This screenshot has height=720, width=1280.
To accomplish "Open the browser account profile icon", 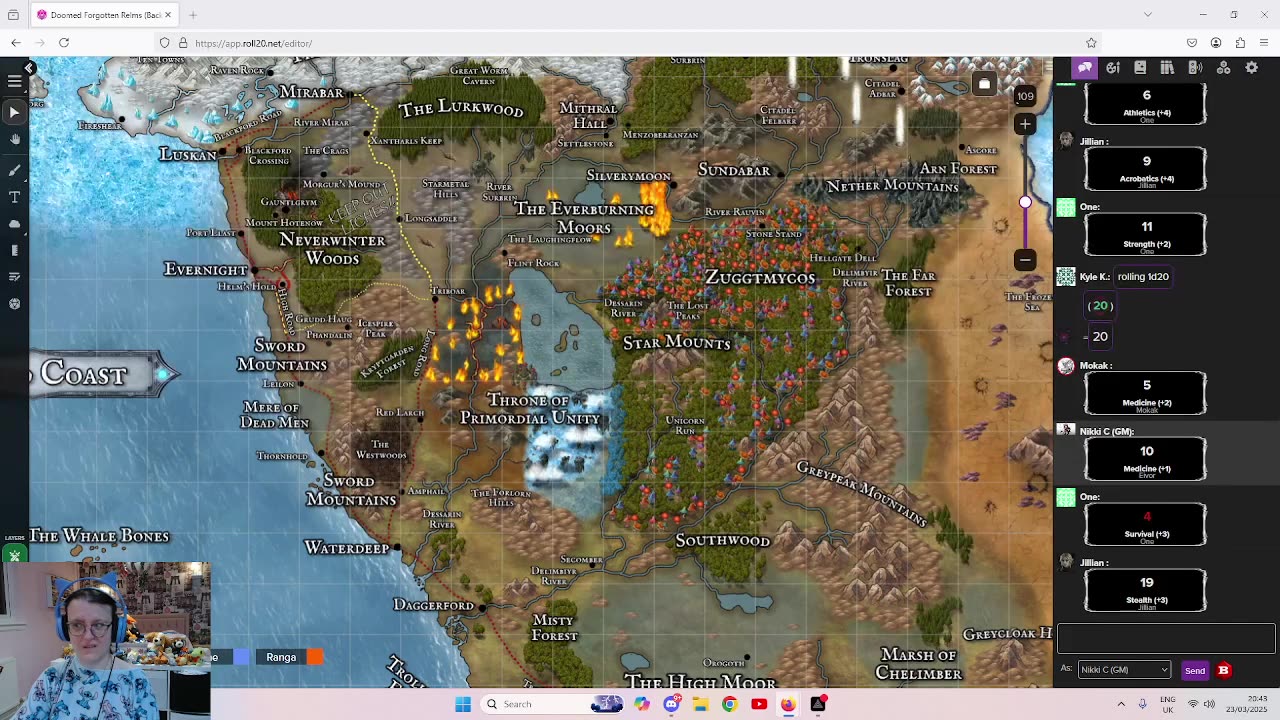I will coord(1216,43).
